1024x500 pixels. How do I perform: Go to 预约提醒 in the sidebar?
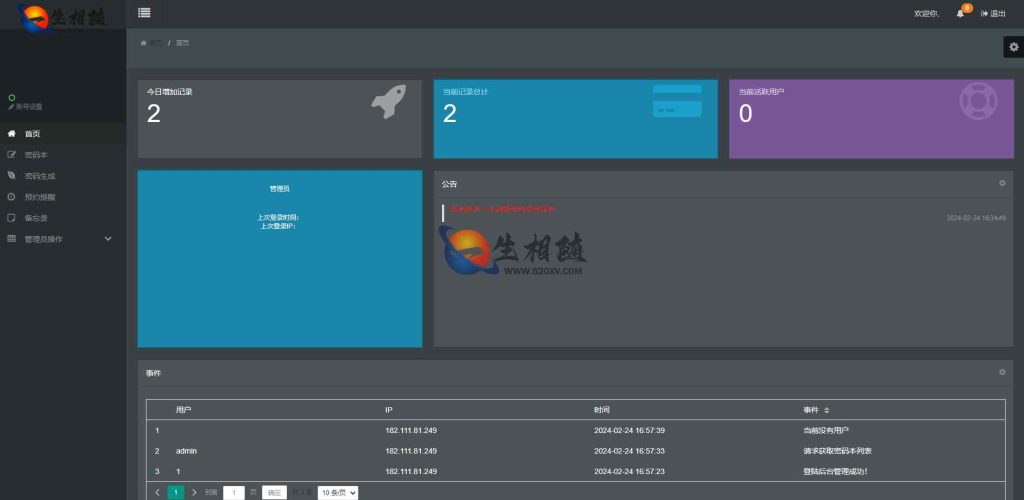pyautogui.click(x=39, y=197)
